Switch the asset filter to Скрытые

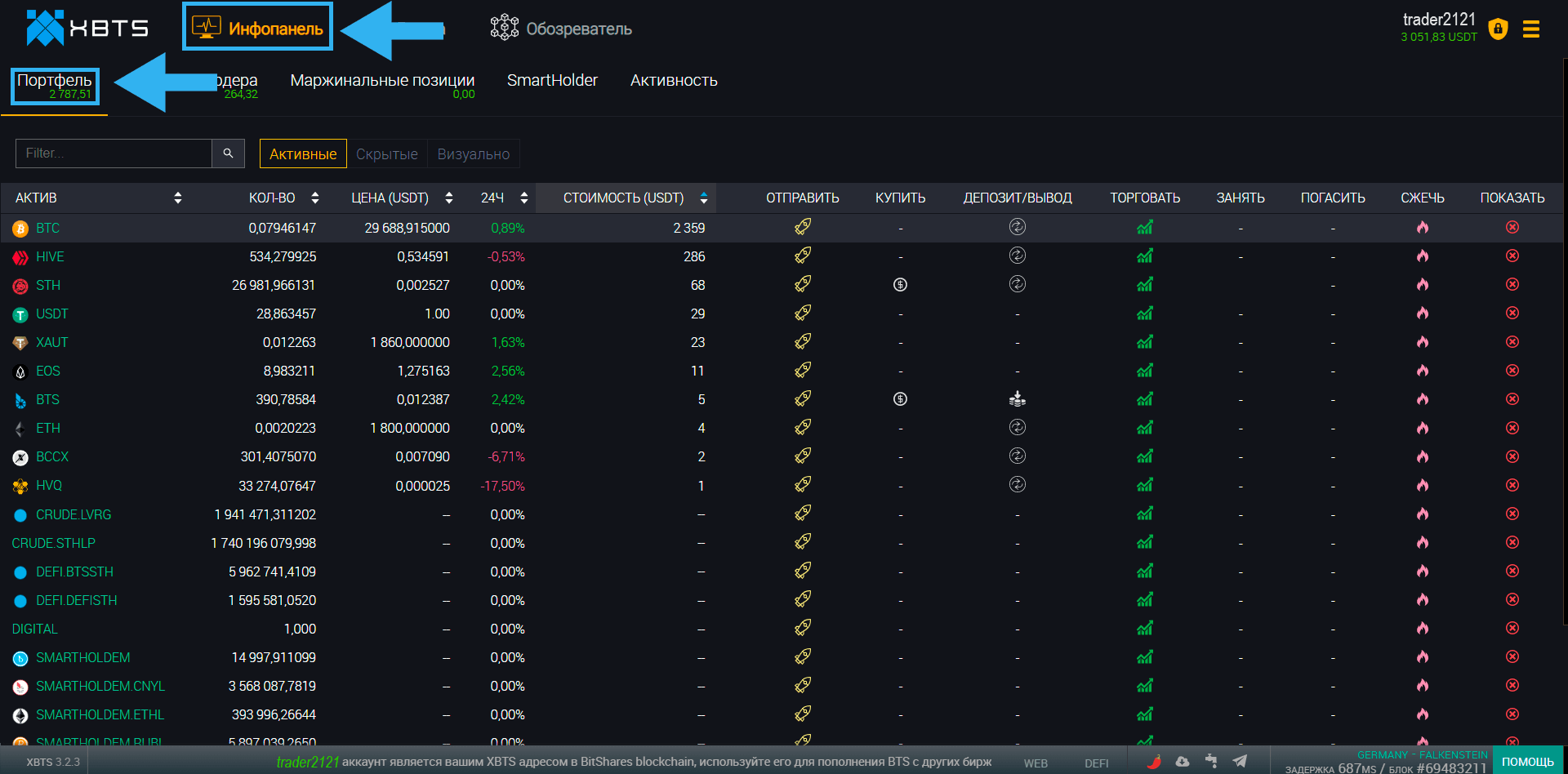pyautogui.click(x=386, y=154)
